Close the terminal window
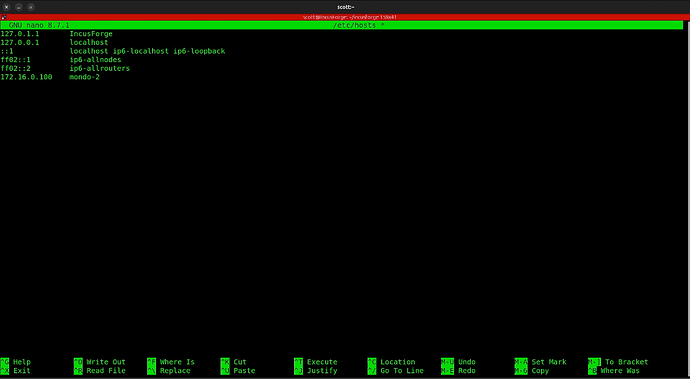The image size is (690, 379). [x=7, y=7]
